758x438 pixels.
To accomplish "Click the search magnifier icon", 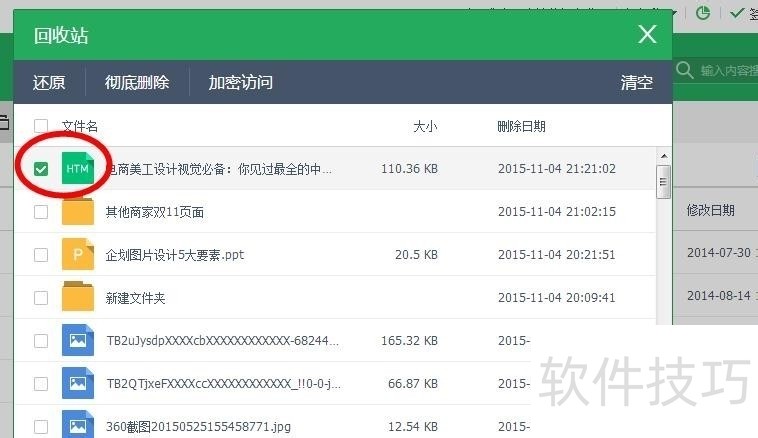I will coord(685,71).
